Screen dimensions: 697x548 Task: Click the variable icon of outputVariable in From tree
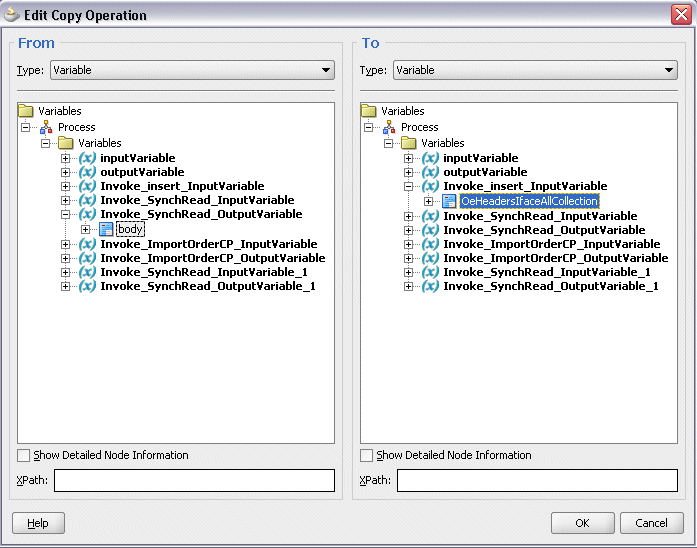click(88, 172)
